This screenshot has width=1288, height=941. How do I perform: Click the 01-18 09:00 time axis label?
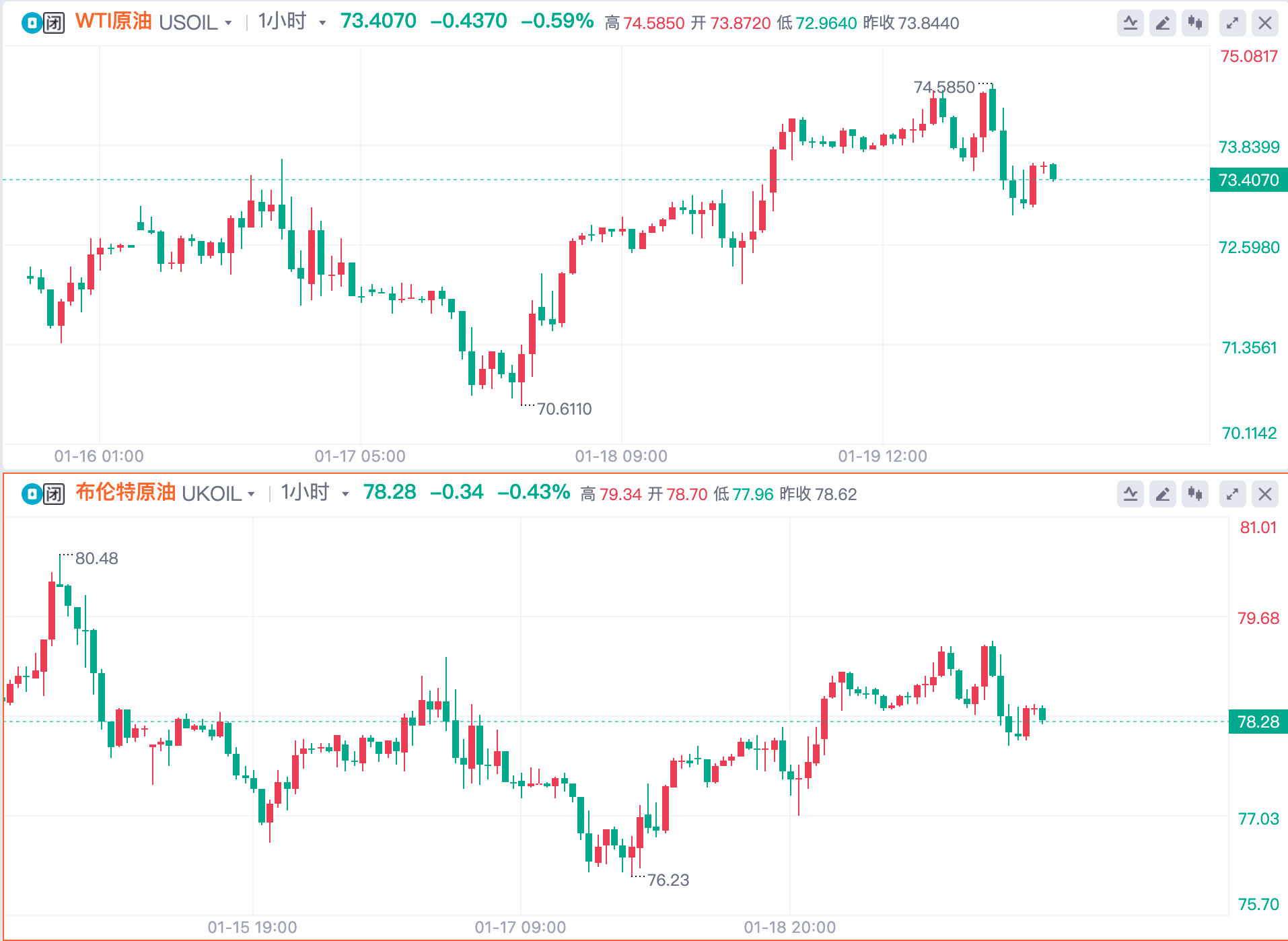click(x=620, y=456)
